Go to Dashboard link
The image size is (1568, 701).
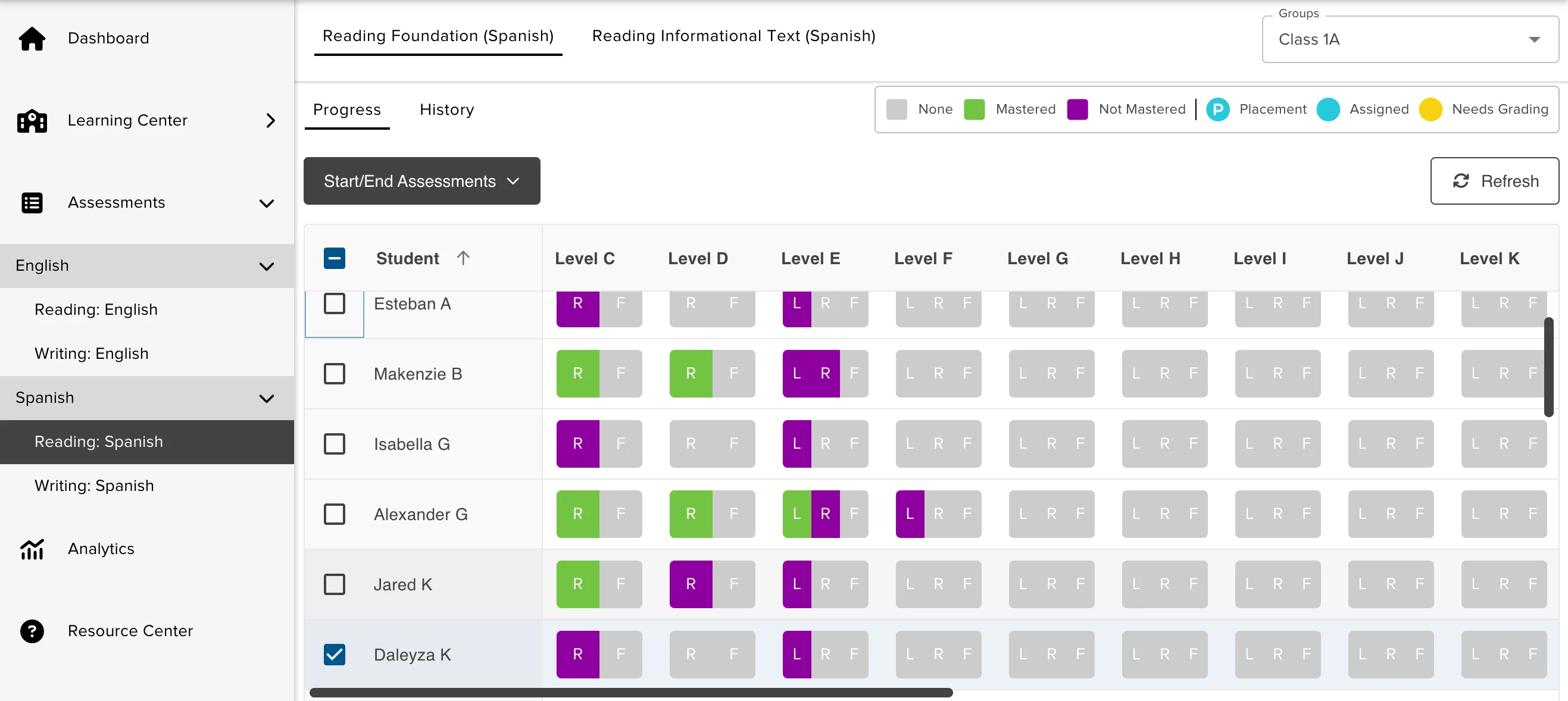108,38
